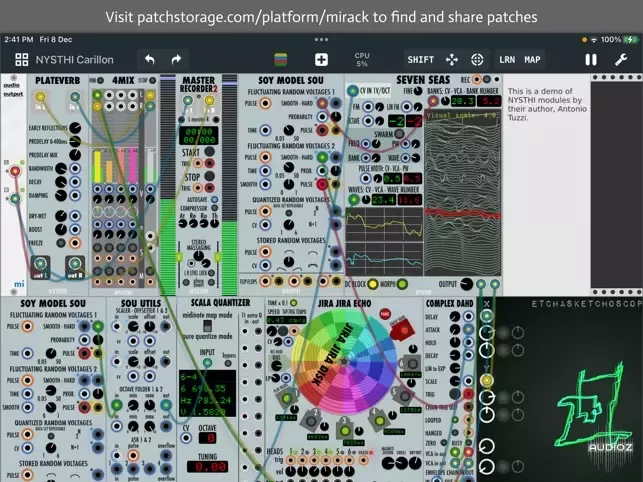Undo the last action
Screen dimensions: 643x482
tap(150, 59)
